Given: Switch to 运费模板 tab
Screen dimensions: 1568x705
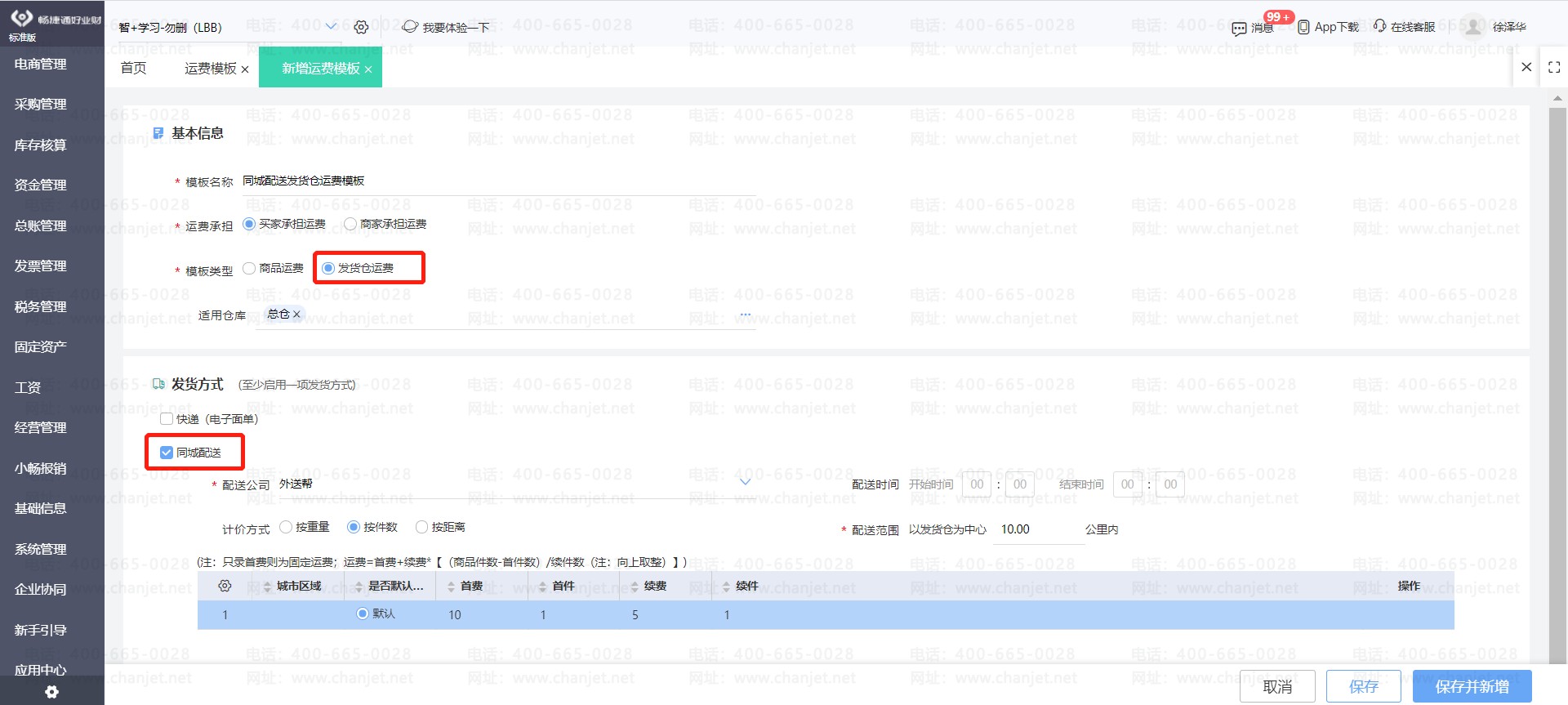Looking at the screenshot, I should click(x=211, y=69).
